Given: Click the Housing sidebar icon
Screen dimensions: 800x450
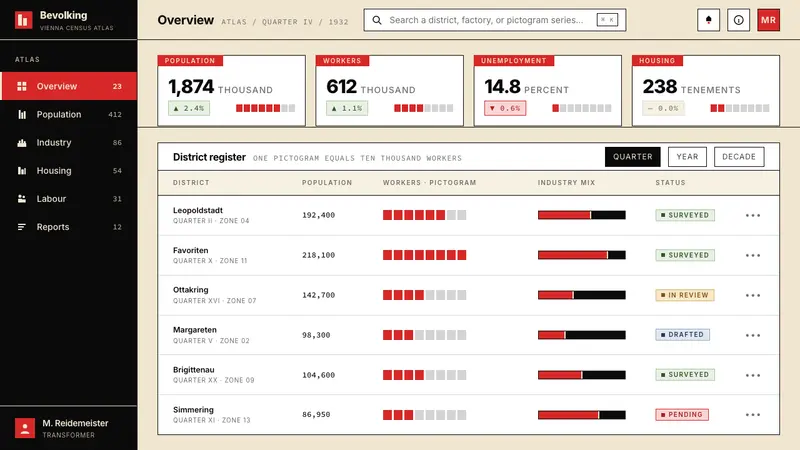Looking at the screenshot, I should tap(21, 170).
